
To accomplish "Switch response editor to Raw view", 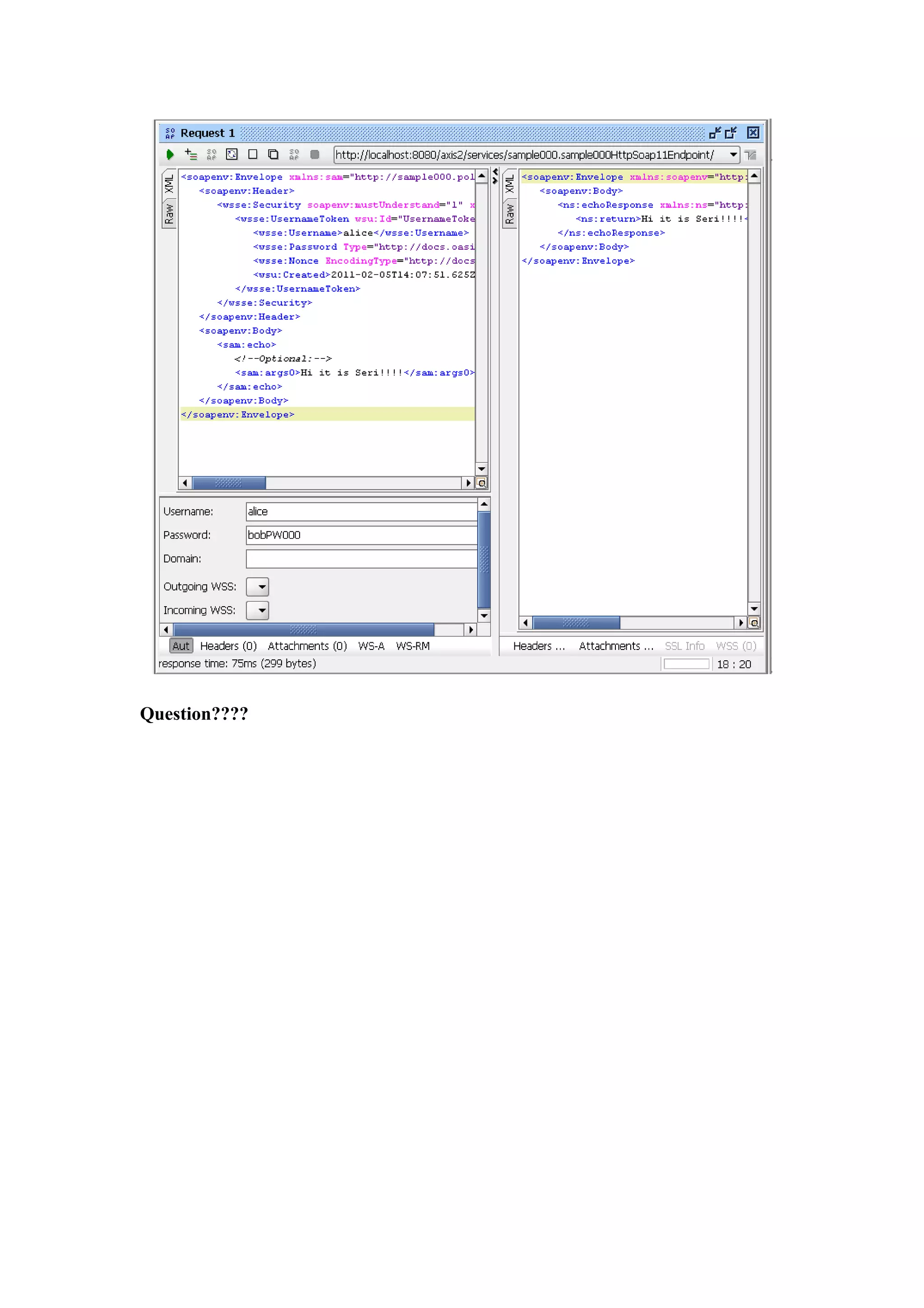I will [509, 213].
